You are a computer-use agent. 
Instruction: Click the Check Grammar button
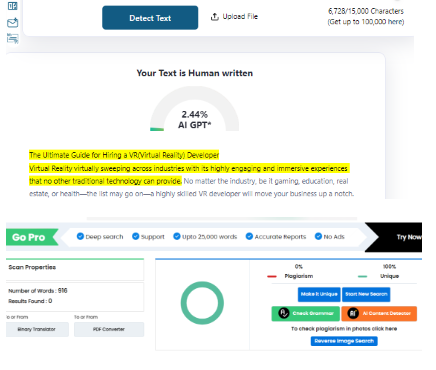tap(306, 314)
